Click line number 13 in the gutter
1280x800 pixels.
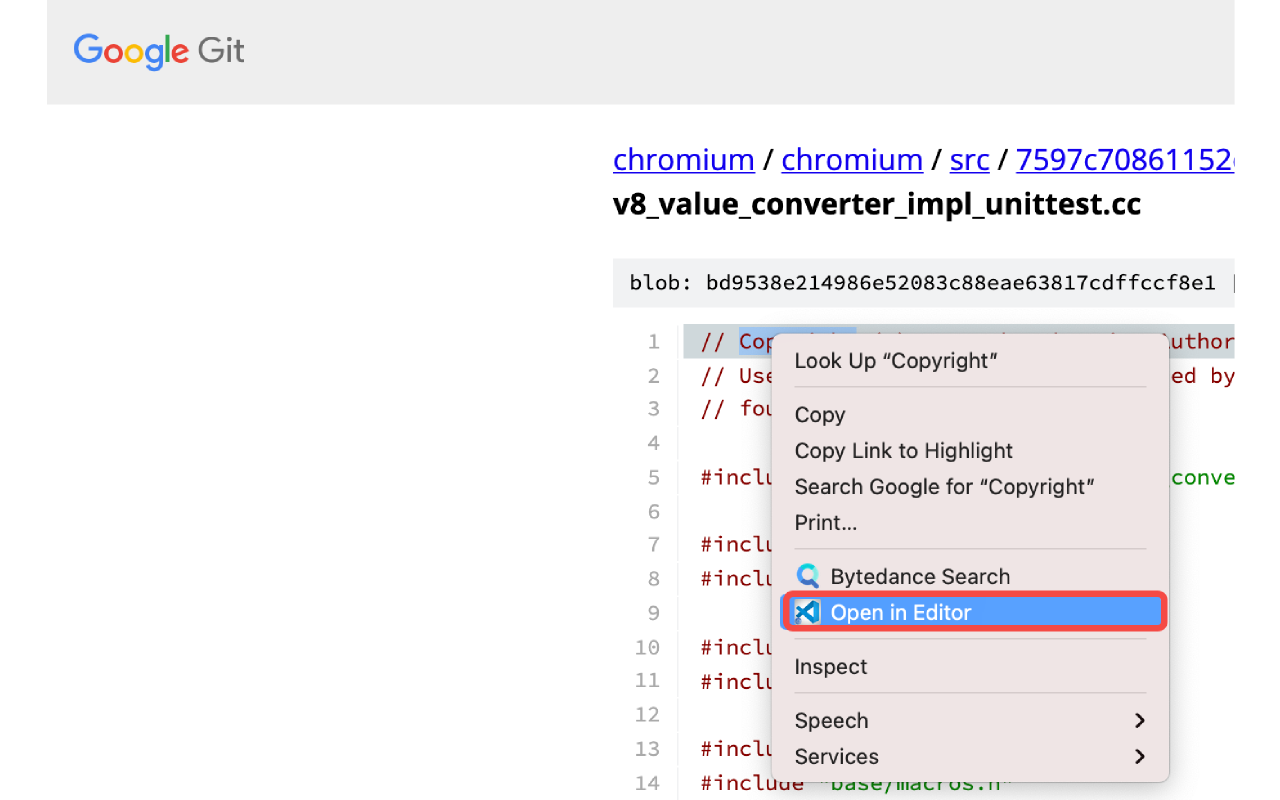click(x=648, y=748)
